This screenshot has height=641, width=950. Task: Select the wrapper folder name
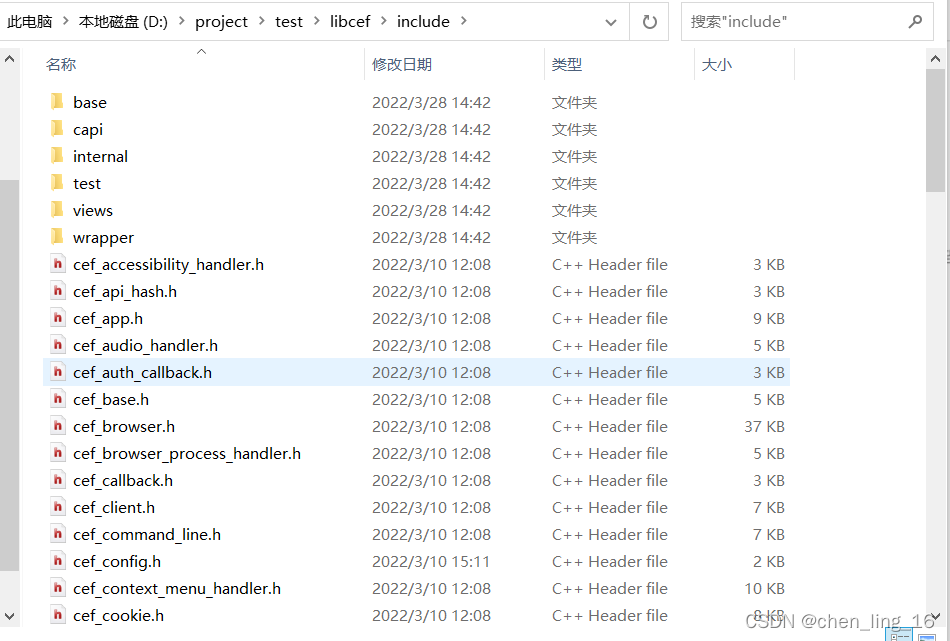click(103, 237)
